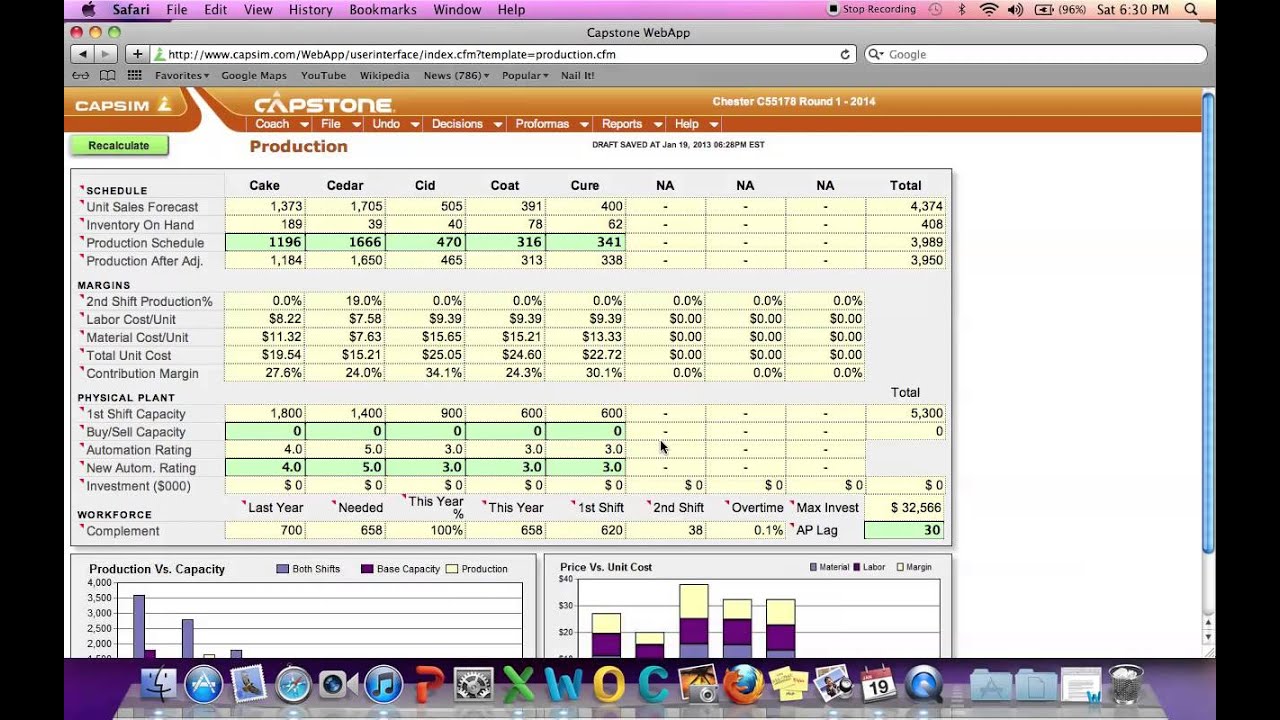Edit Cid Buy/Sell Capacity field
The image size is (1280, 720).
point(425,431)
